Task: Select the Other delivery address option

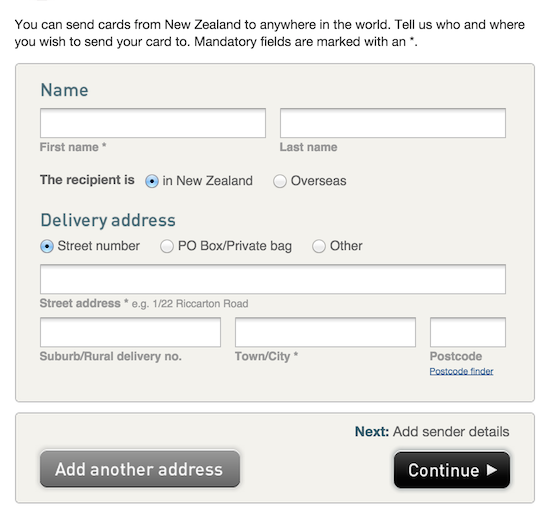Action: coord(318,246)
